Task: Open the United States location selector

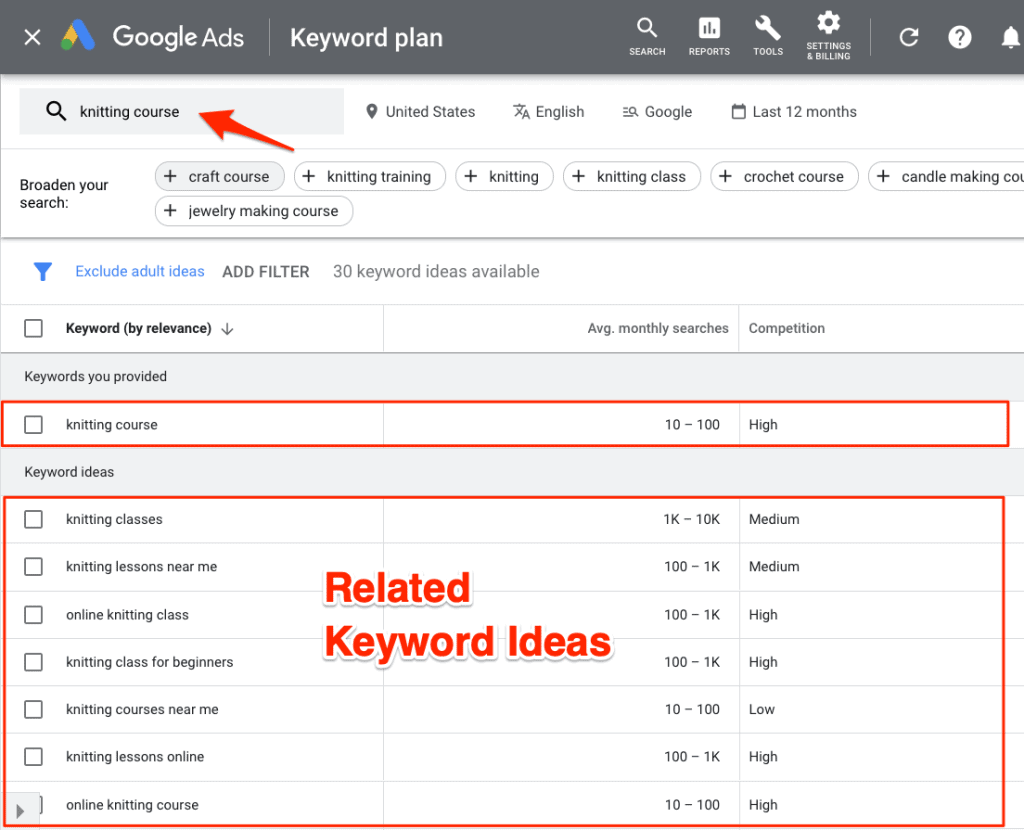Action: pos(420,112)
